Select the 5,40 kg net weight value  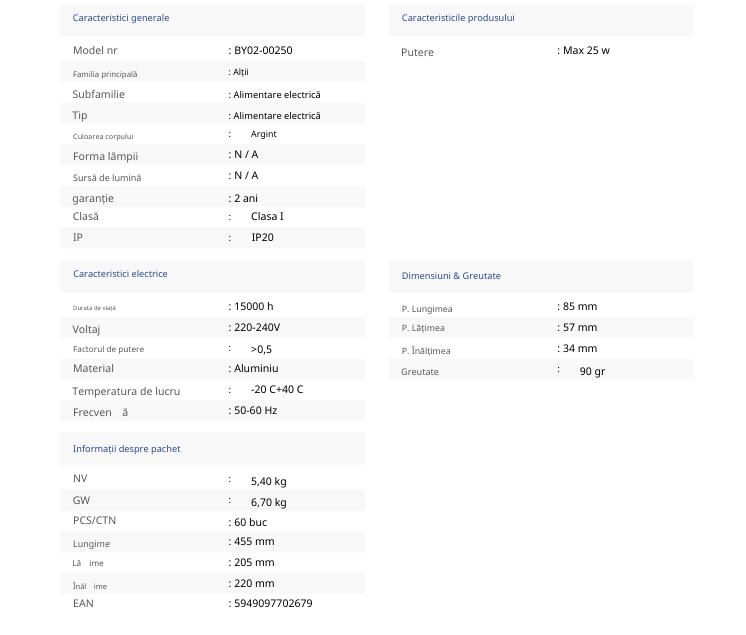coord(269,481)
